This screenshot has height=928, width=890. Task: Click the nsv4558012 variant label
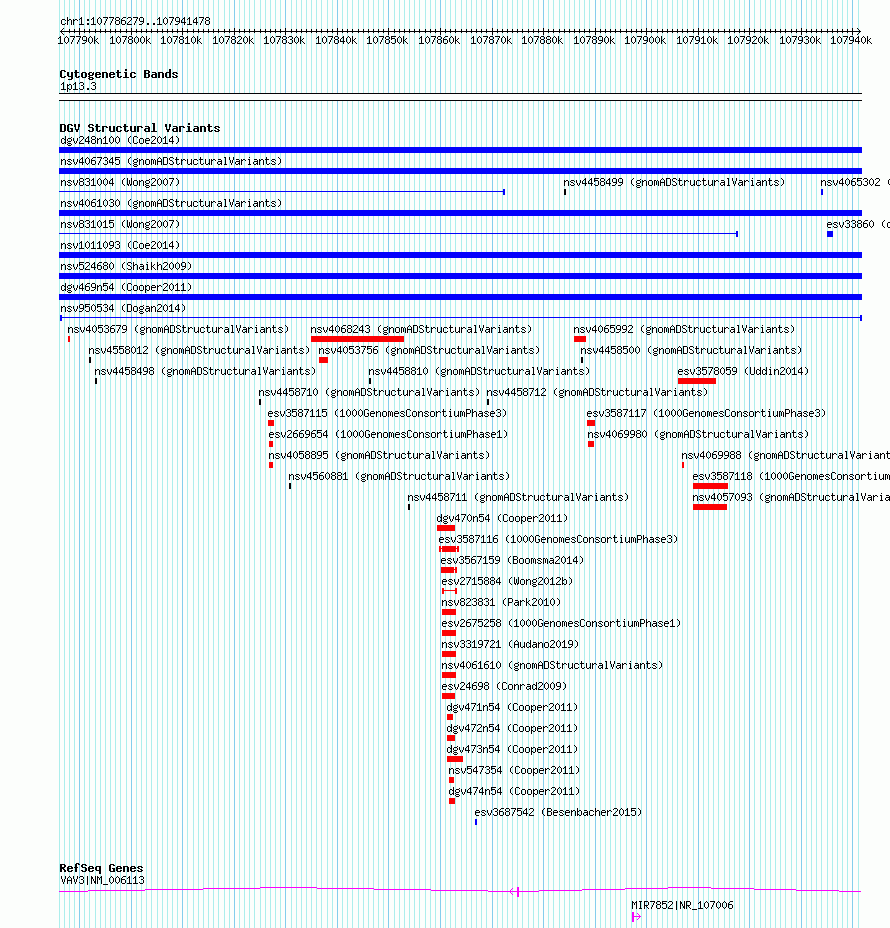point(199,350)
